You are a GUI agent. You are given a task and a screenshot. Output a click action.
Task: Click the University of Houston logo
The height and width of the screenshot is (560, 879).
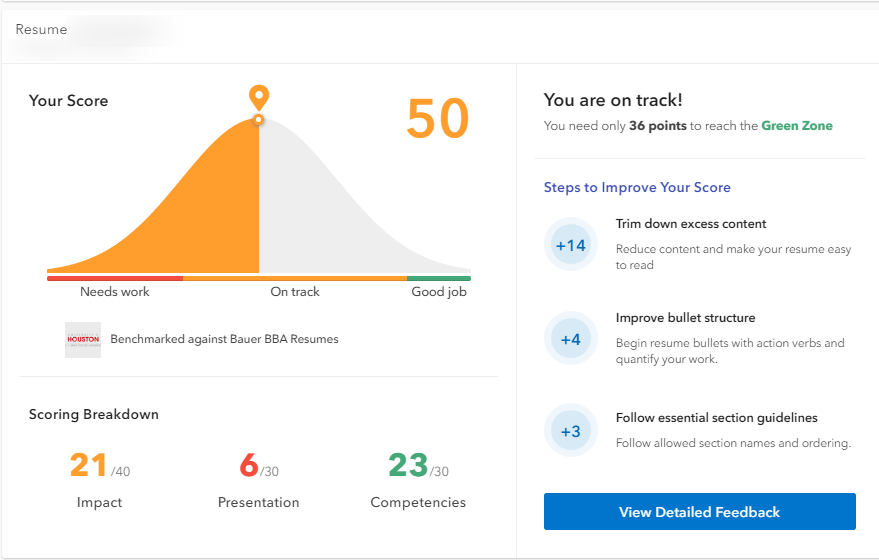coord(83,339)
